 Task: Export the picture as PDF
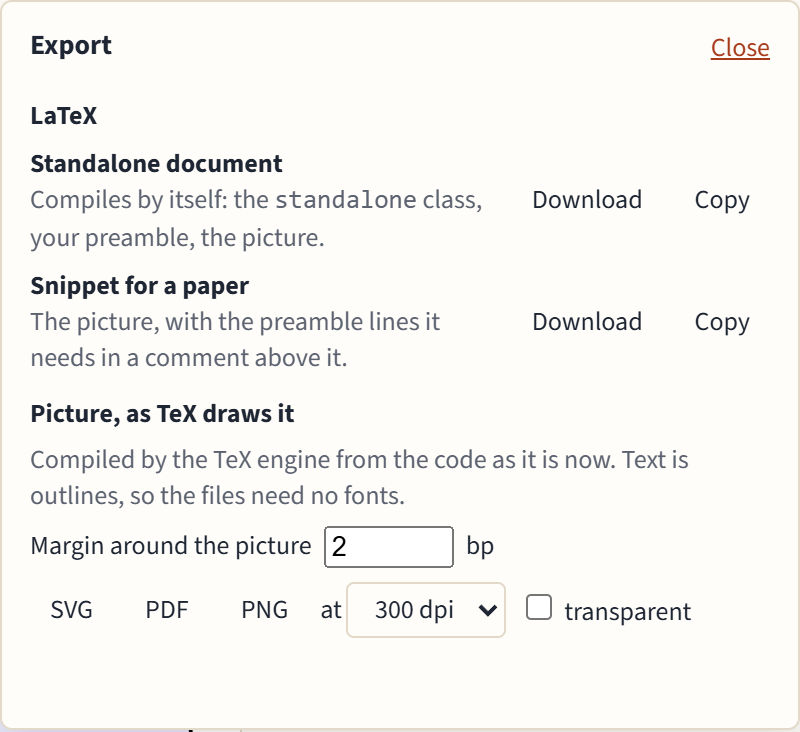(167, 610)
